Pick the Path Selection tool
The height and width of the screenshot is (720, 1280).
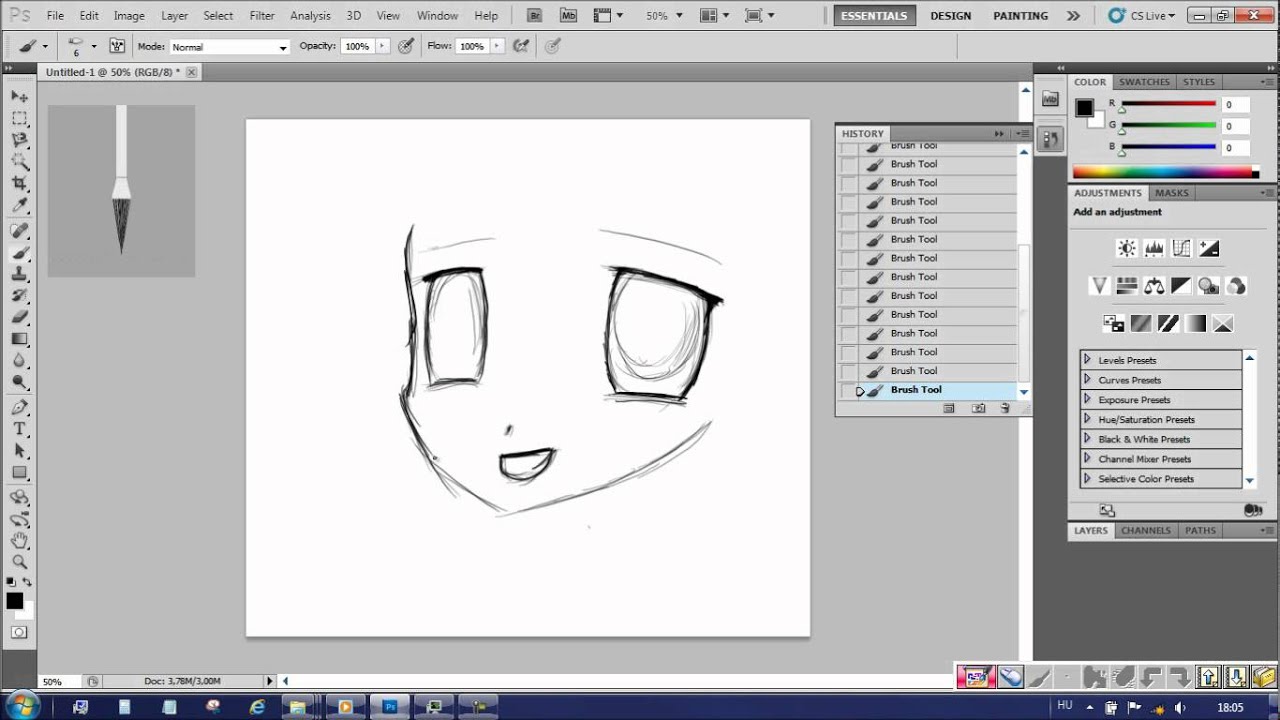[x=19, y=451]
